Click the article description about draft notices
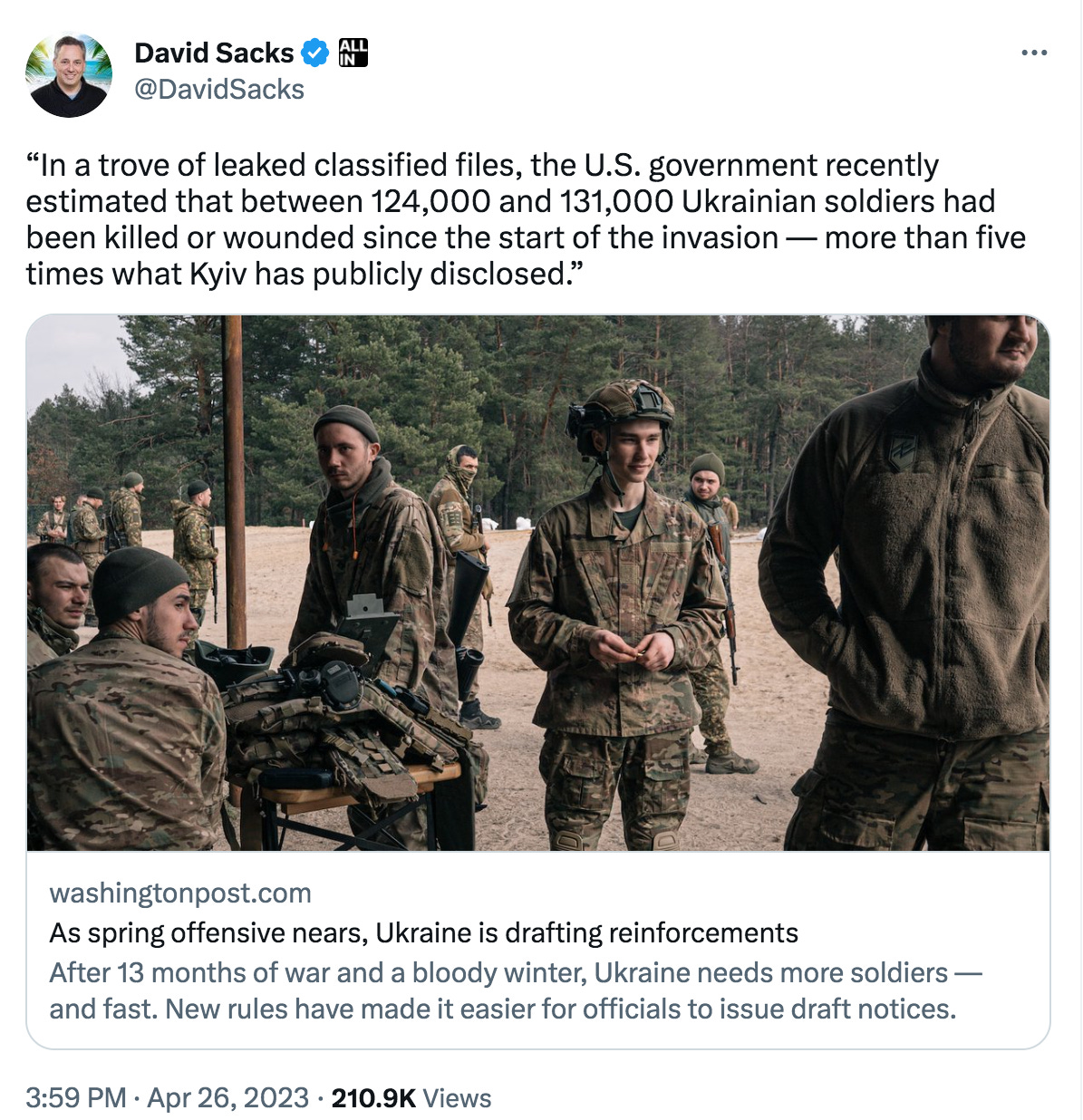The width and height of the screenshot is (1083, 1120). click(516, 990)
